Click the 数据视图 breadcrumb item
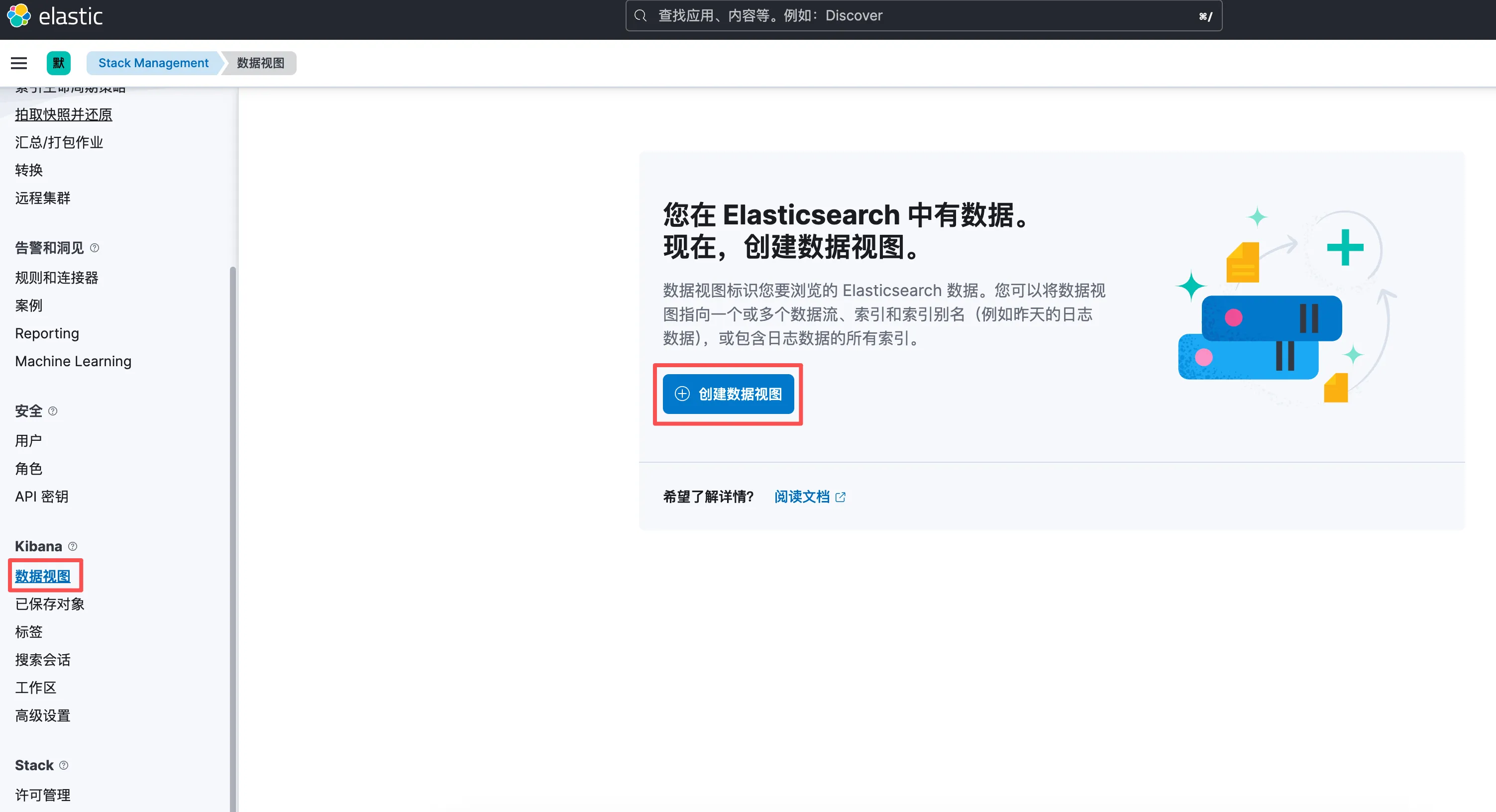Screen dimensions: 1496x812 coord(260,63)
